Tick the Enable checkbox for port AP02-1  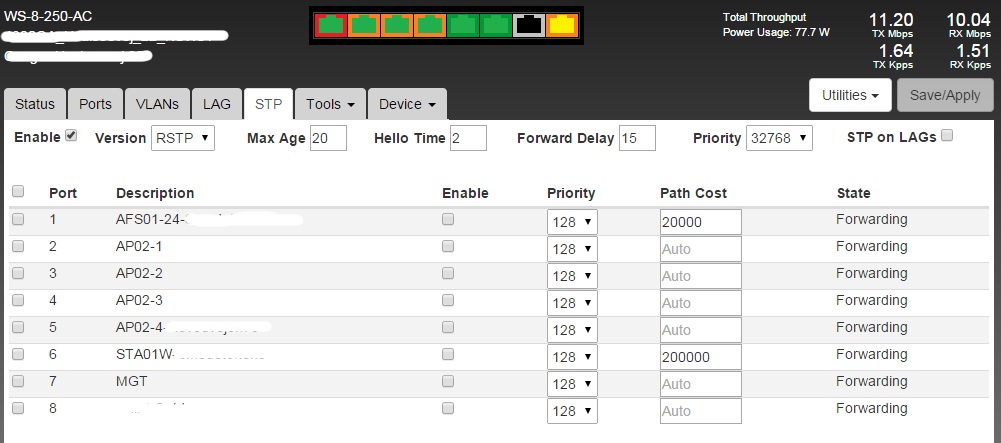coord(448,246)
